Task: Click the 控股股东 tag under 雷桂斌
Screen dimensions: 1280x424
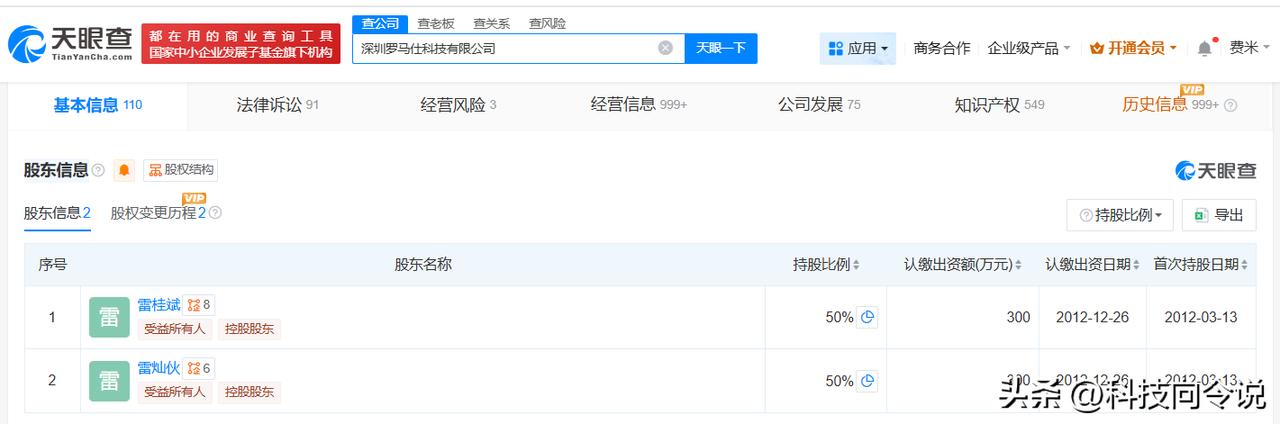Action: point(250,329)
